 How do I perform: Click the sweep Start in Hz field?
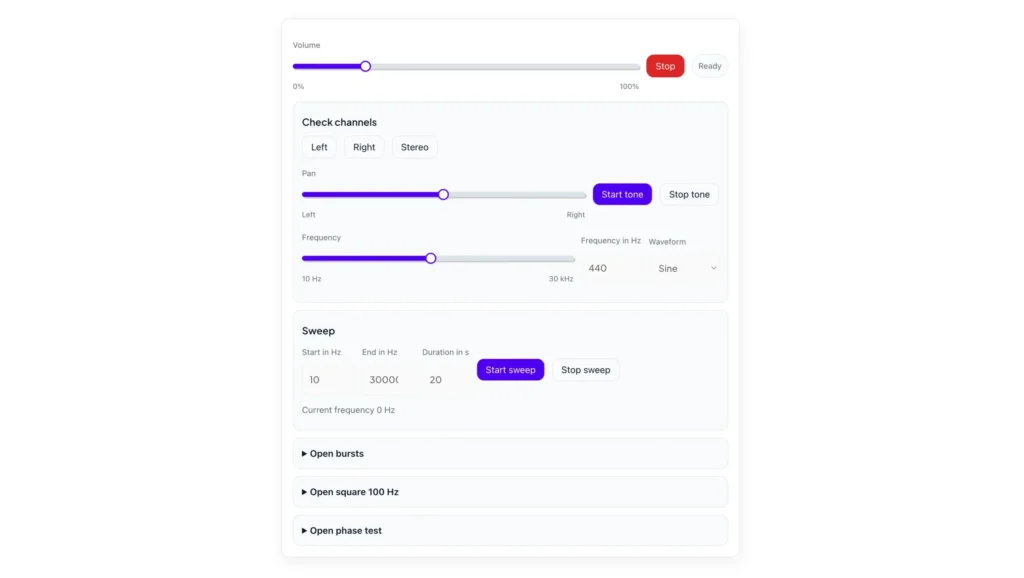327,380
